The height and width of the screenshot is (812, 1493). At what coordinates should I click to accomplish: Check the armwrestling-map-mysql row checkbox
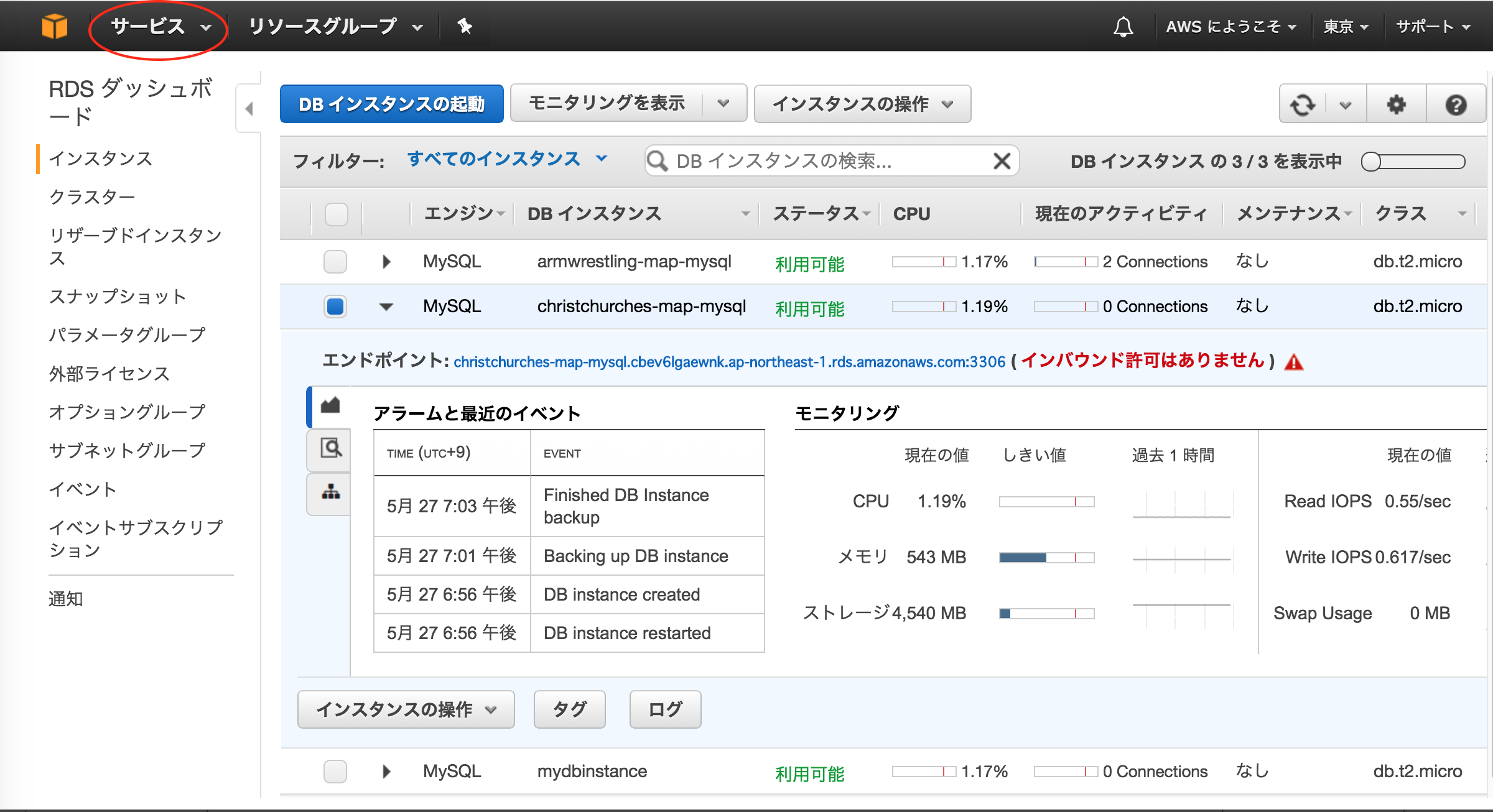(335, 262)
